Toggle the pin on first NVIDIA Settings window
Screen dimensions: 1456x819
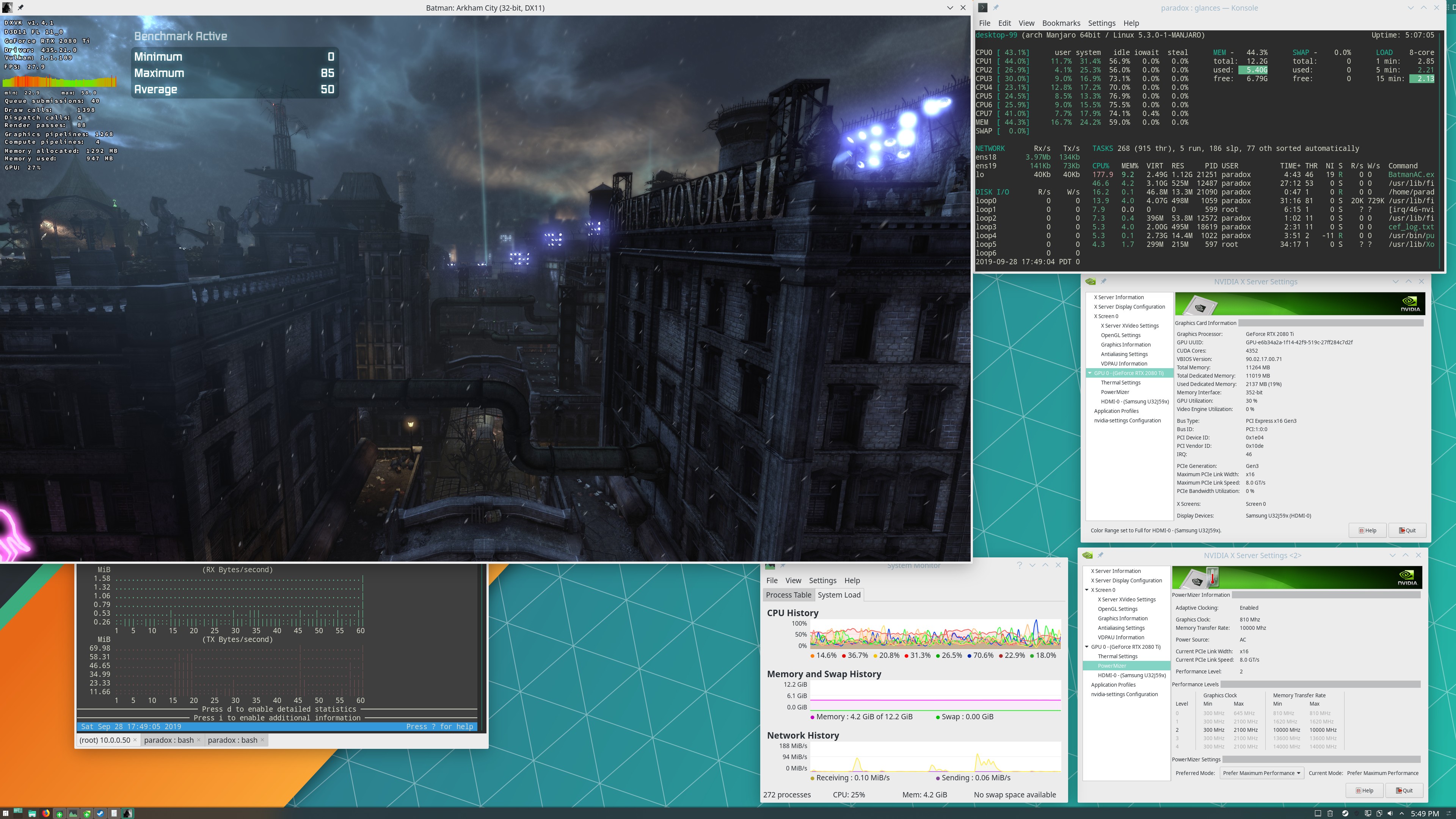click(x=1103, y=281)
